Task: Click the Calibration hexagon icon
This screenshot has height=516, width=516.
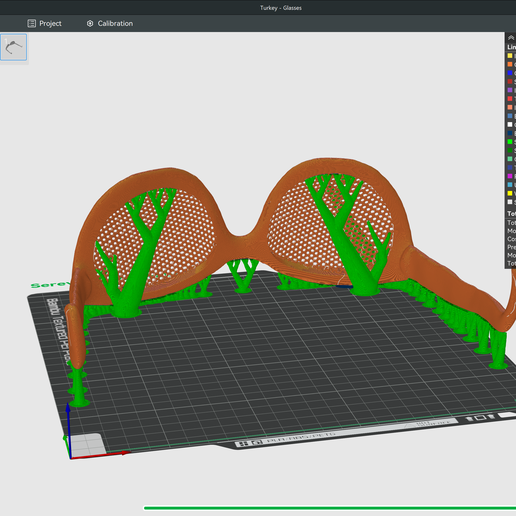Action: click(90, 23)
